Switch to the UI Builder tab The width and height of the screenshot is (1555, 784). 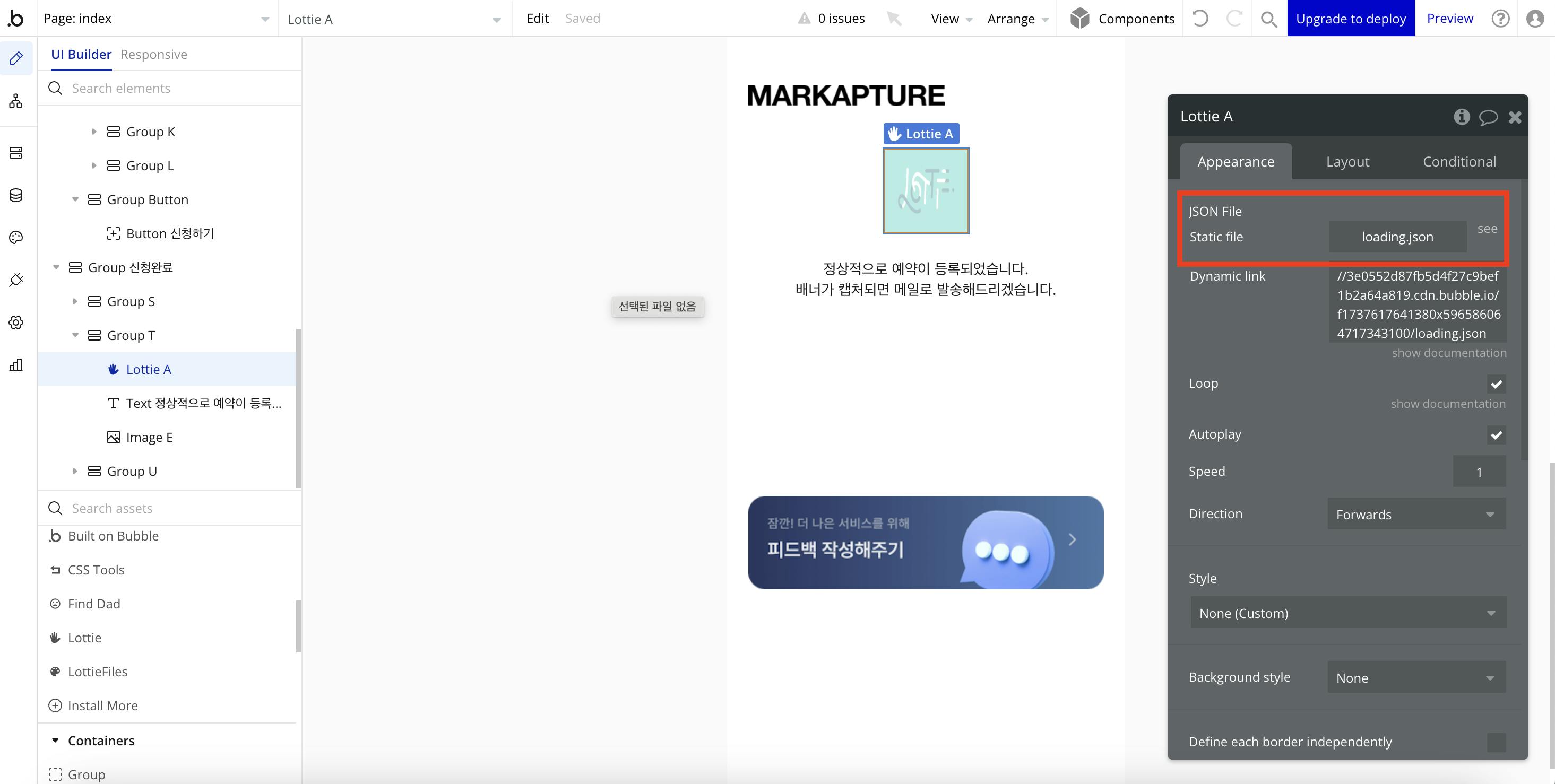[x=81, y=54]
